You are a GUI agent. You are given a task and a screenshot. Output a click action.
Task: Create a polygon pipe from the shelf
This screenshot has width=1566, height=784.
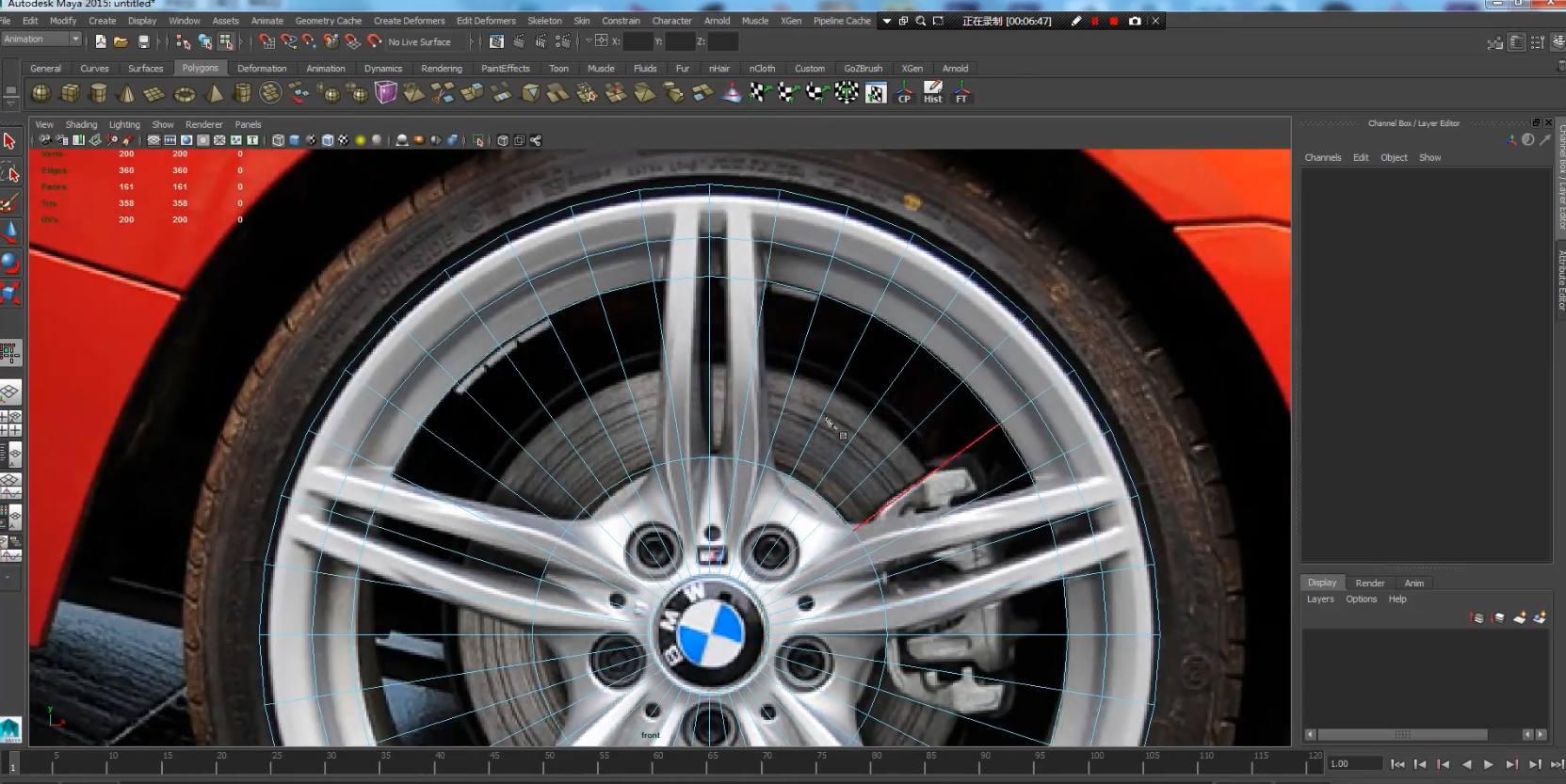tap(242, 93)
